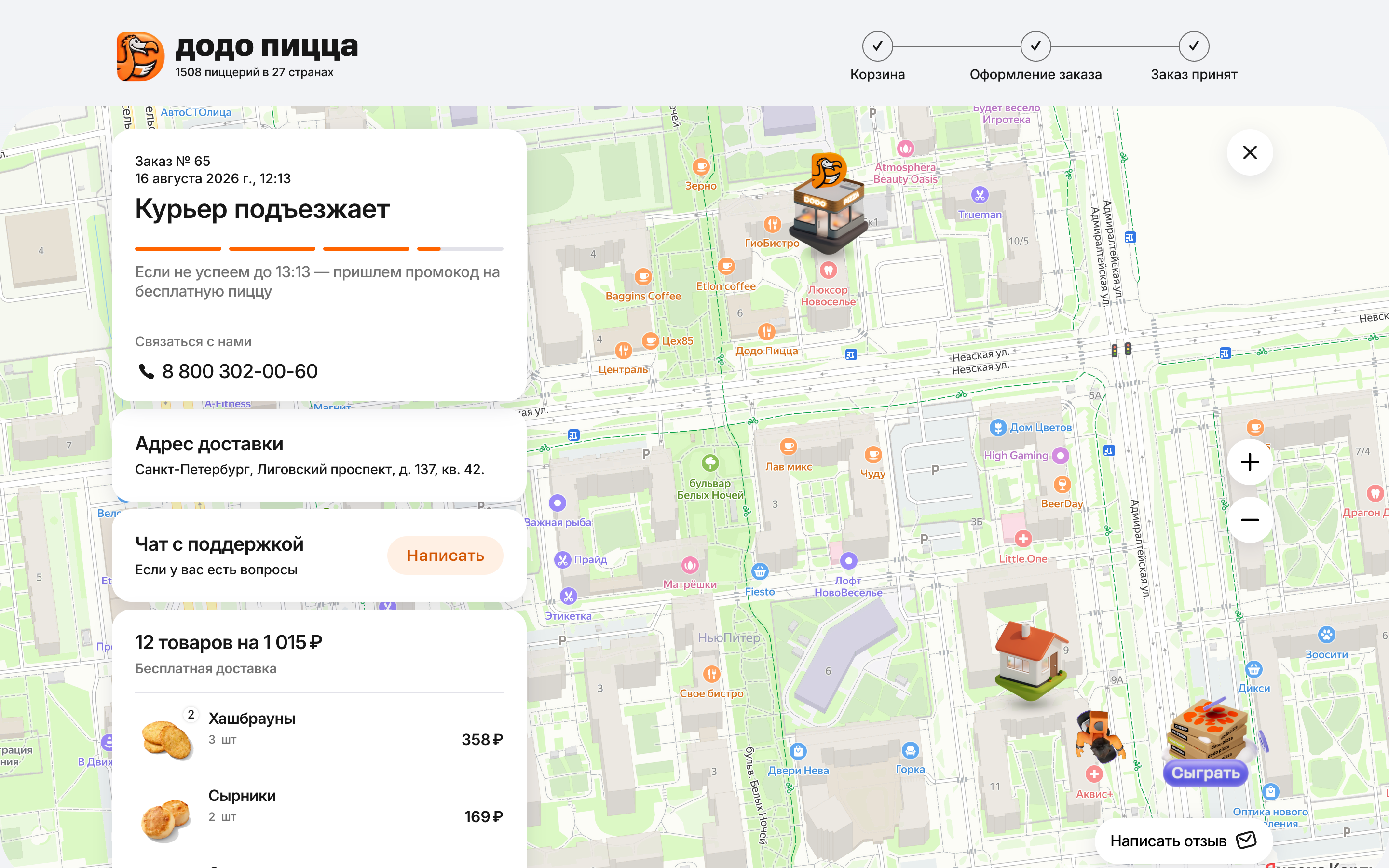Image resolution: width=1389 pixels, height=868 pixels.
Task: Call the 8 800 302-00-60 phone link
Action: tap(240, 371)
